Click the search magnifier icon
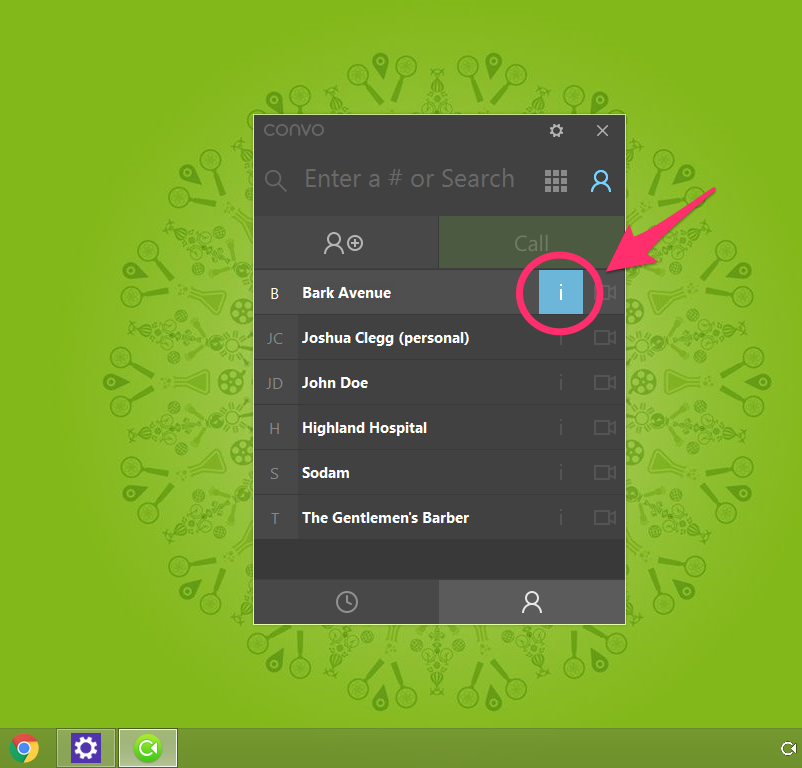Image resolution: width=802 pixels, height=768 pixels. tap(275, 181)
